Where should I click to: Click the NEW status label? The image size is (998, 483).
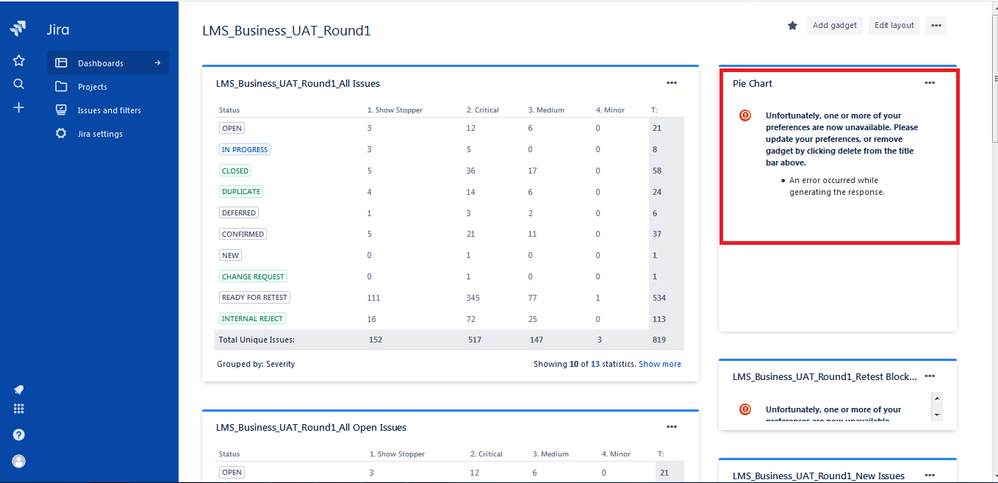tap(230, 255)
